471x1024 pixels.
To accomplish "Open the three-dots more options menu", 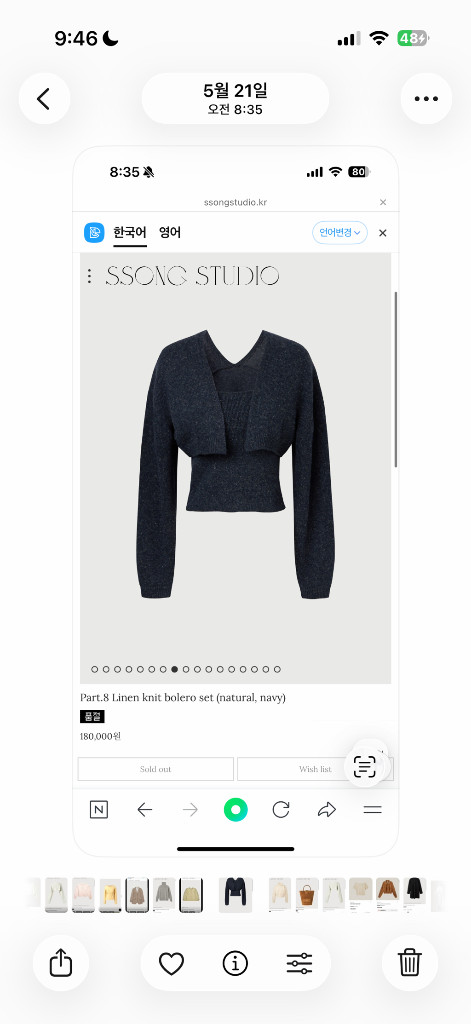I will (426, 99).
